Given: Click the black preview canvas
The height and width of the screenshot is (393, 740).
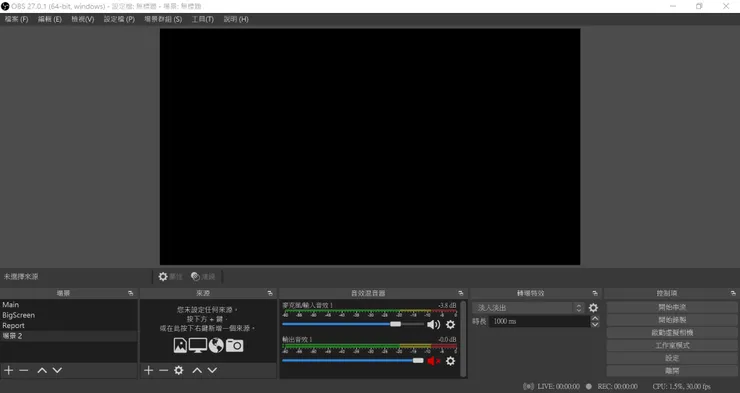Looking at the screenshot, I should (x=370, y=147).
